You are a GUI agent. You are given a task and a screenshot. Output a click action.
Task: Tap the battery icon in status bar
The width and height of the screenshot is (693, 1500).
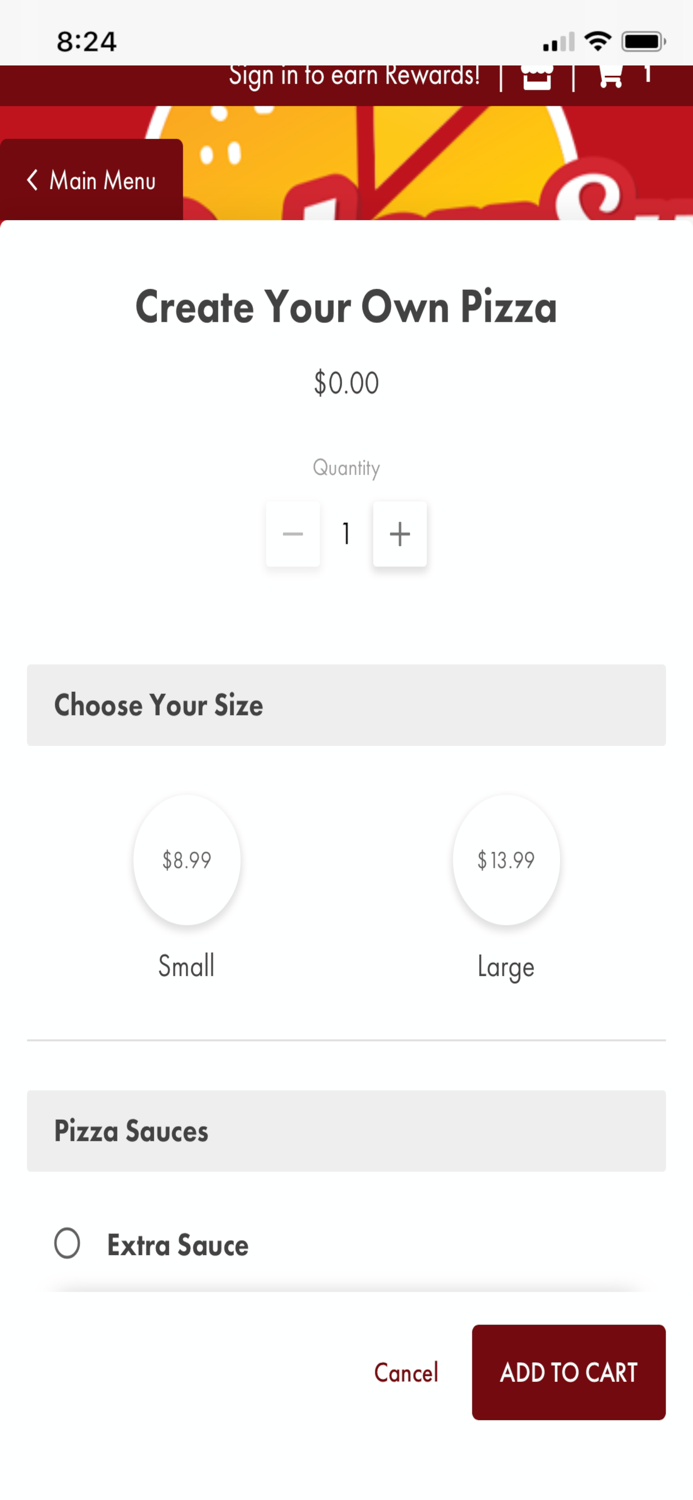coord(643,41)
